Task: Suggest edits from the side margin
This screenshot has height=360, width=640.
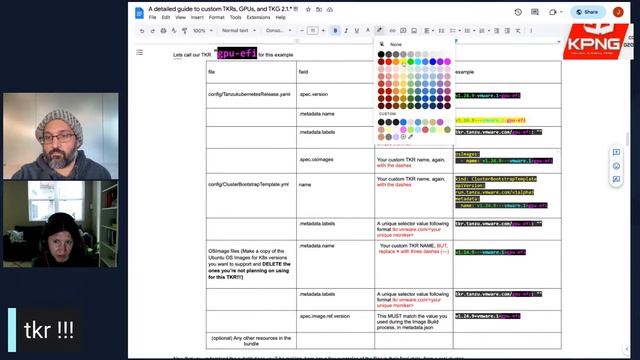Action: 616,179
